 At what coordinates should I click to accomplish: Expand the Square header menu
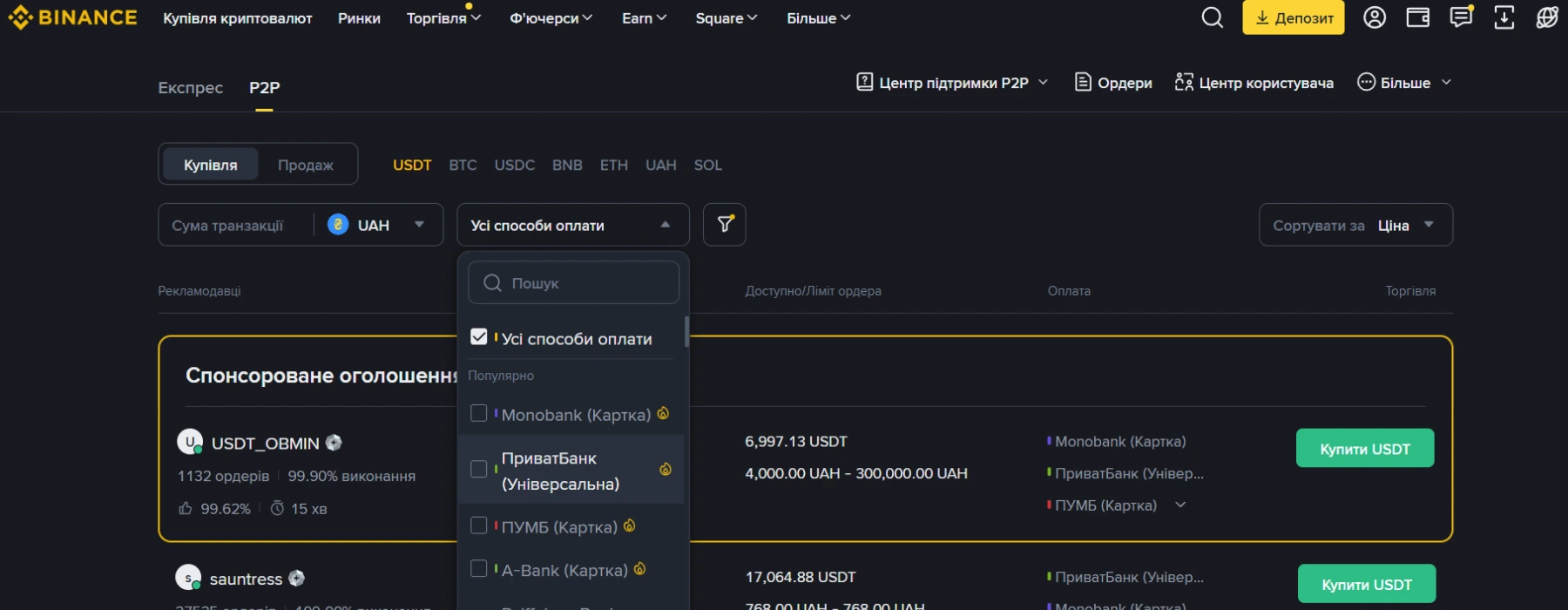(727, 17)
